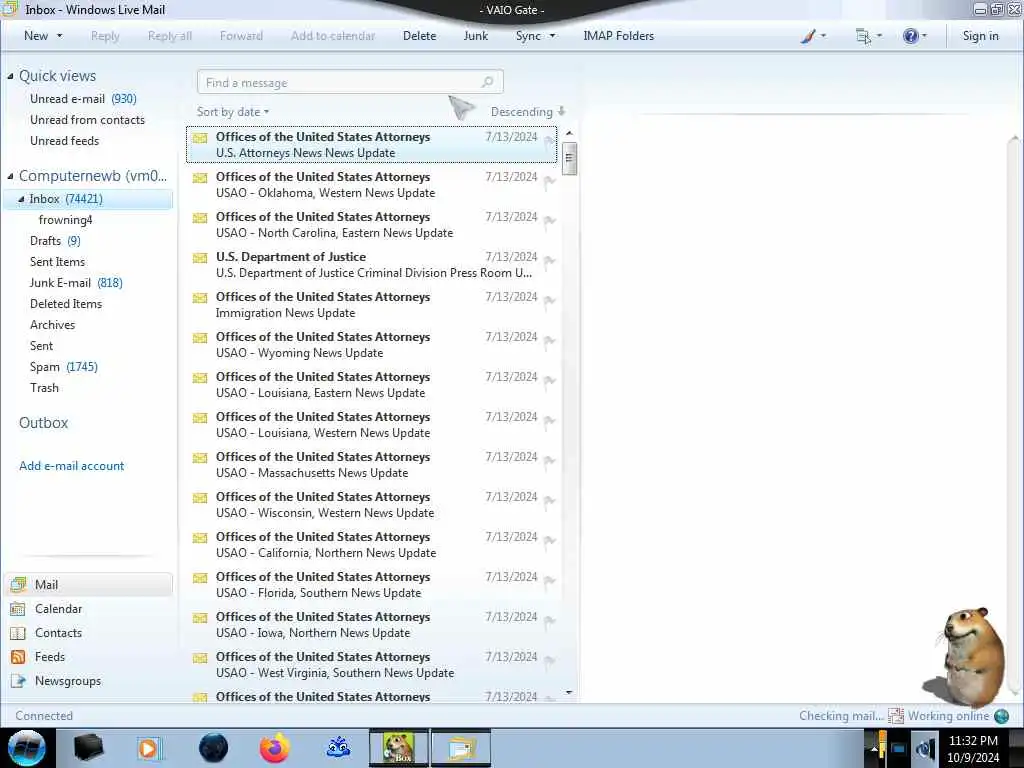Viewport: 1024px width, 768px height.
Task: Click the message list scroll-down arrow
Action: click(x=569, y=692)
